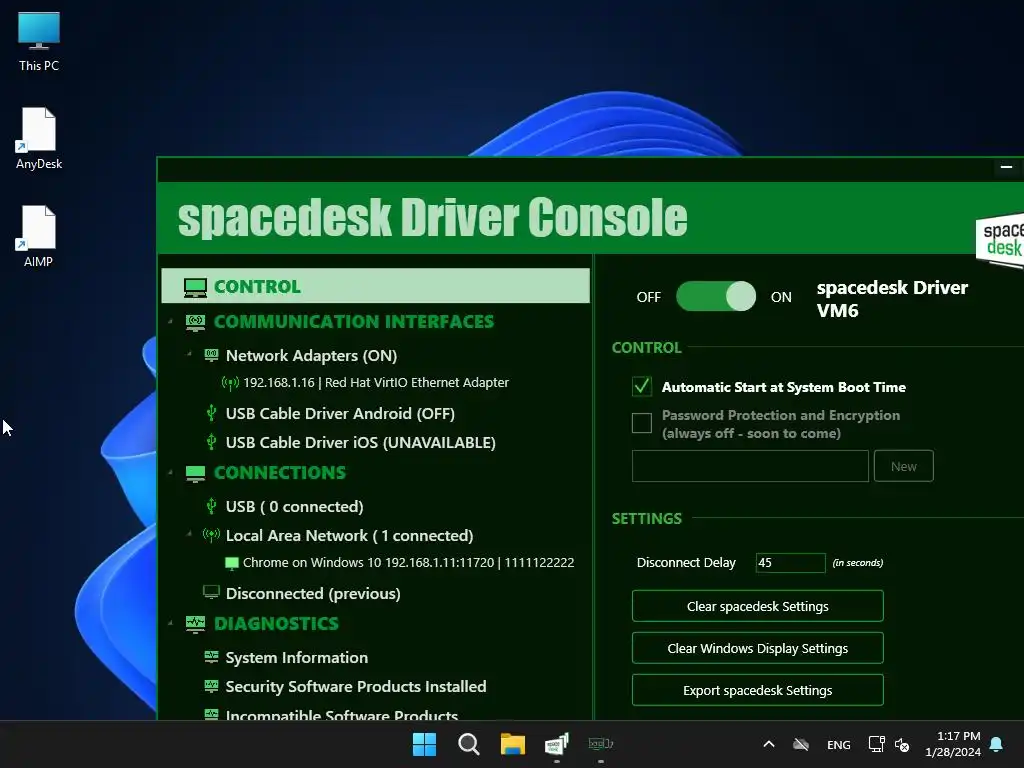Viewport: 1024px width, 768px height.
Task: Click the password text field
Action: pos(750,466)
